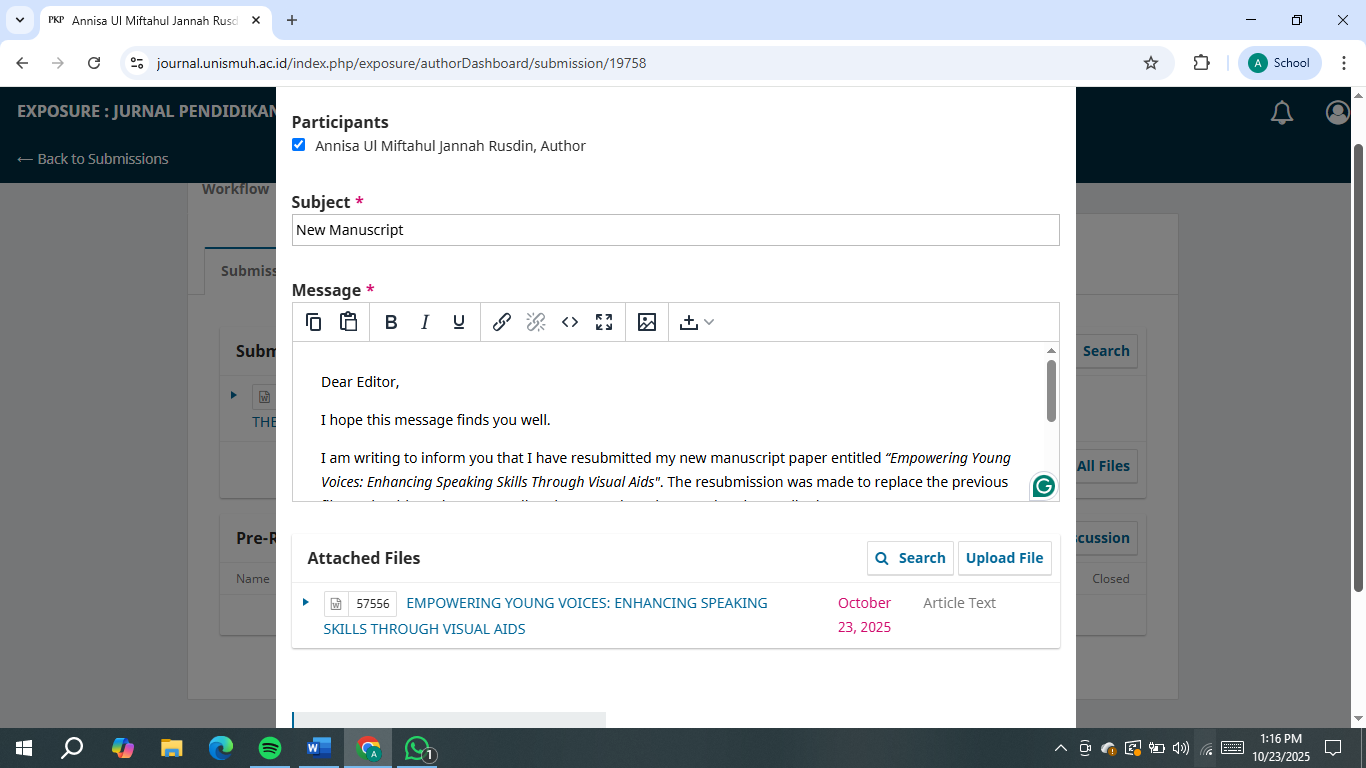This screenshot has height=768, width=1366.
Task: Open the Grammarly widget in message box
Action: pos(1043,486)
